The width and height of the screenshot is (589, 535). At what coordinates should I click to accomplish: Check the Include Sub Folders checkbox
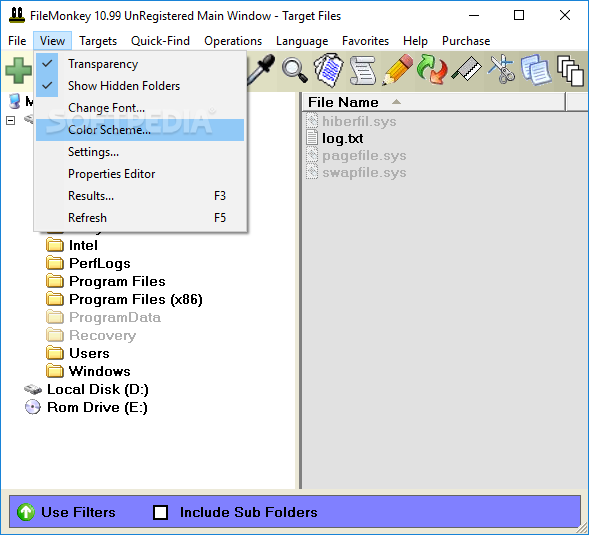[x=160, y=512]
